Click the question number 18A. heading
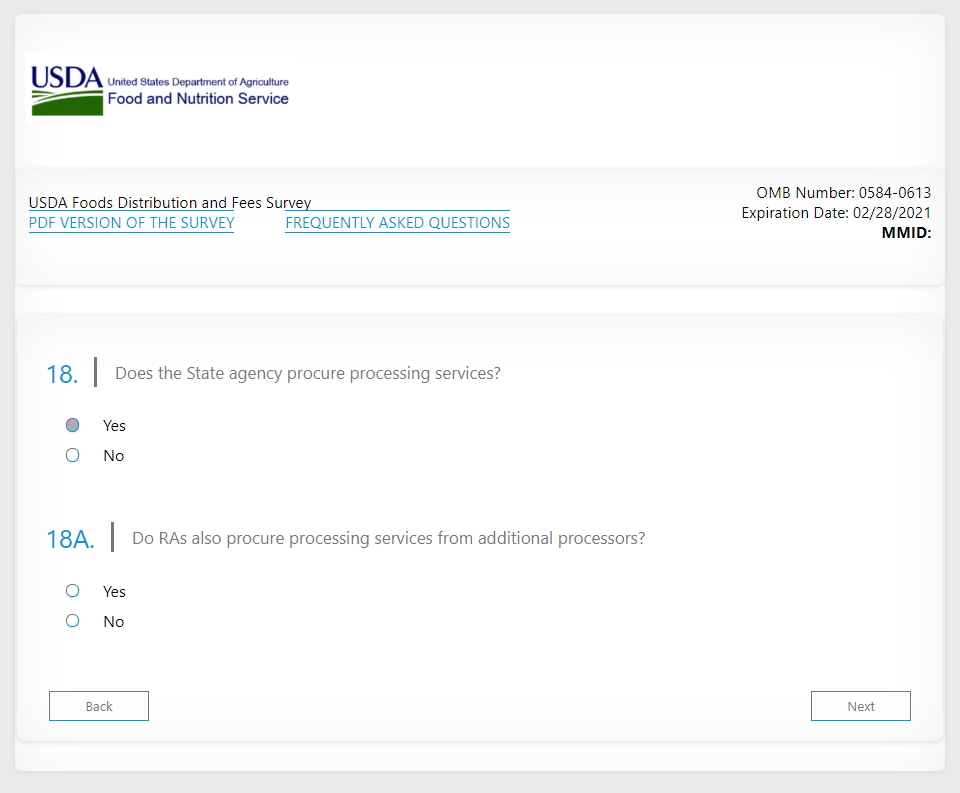 pyautogui.click(x=70, y=540)
